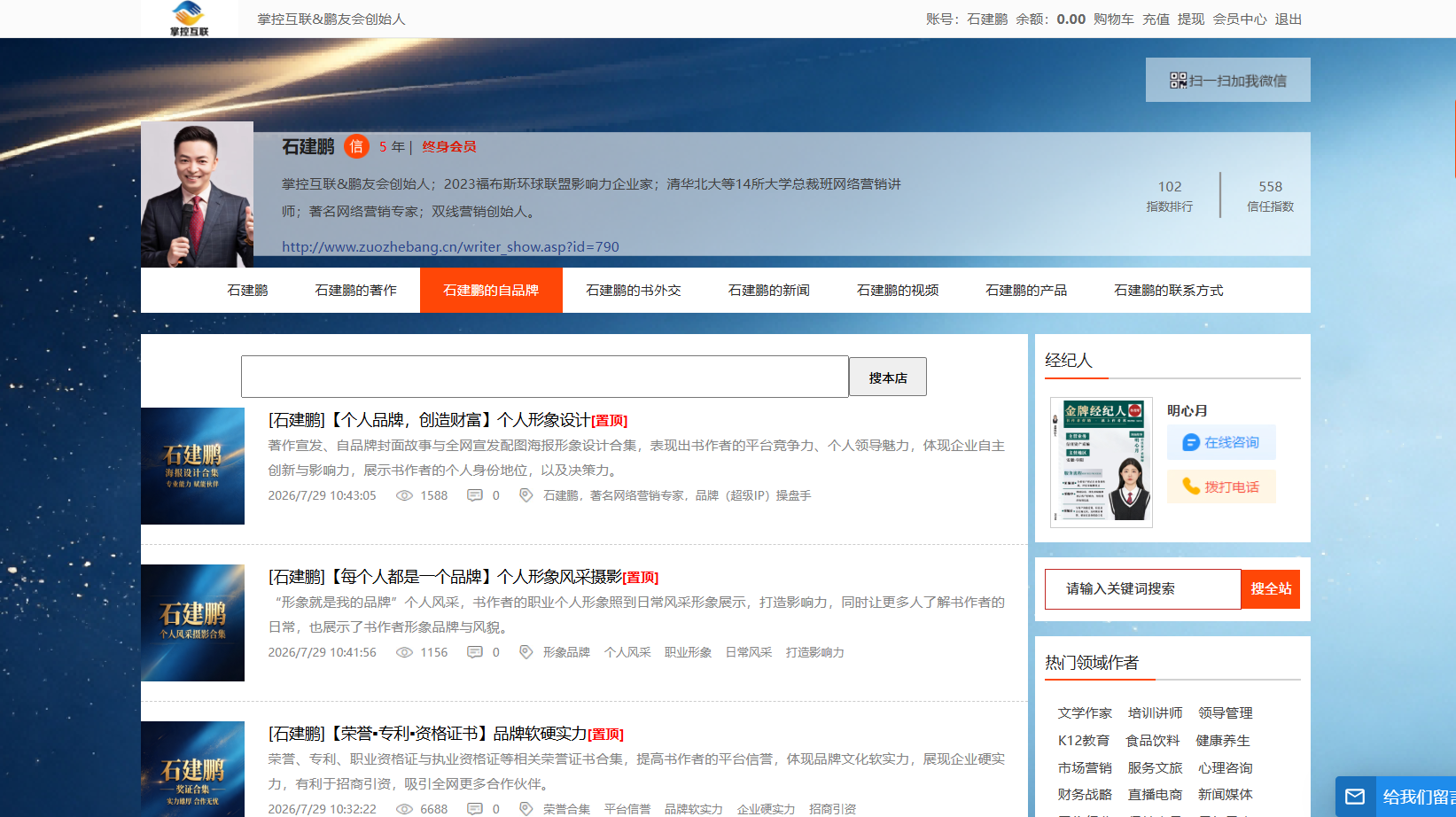
Task: Click the 食品饮料 category link
Action: pyautogui.click(x=1153, y=741)
